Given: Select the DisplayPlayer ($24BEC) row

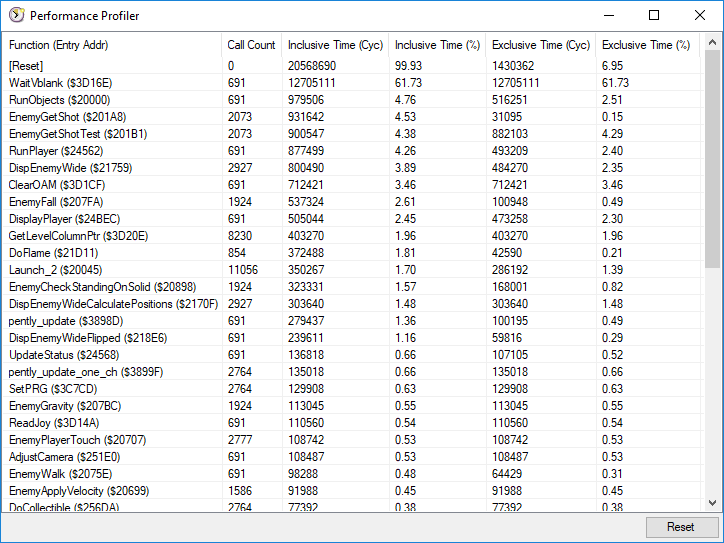Looking at the screenshot, I should tap(353, 219).
